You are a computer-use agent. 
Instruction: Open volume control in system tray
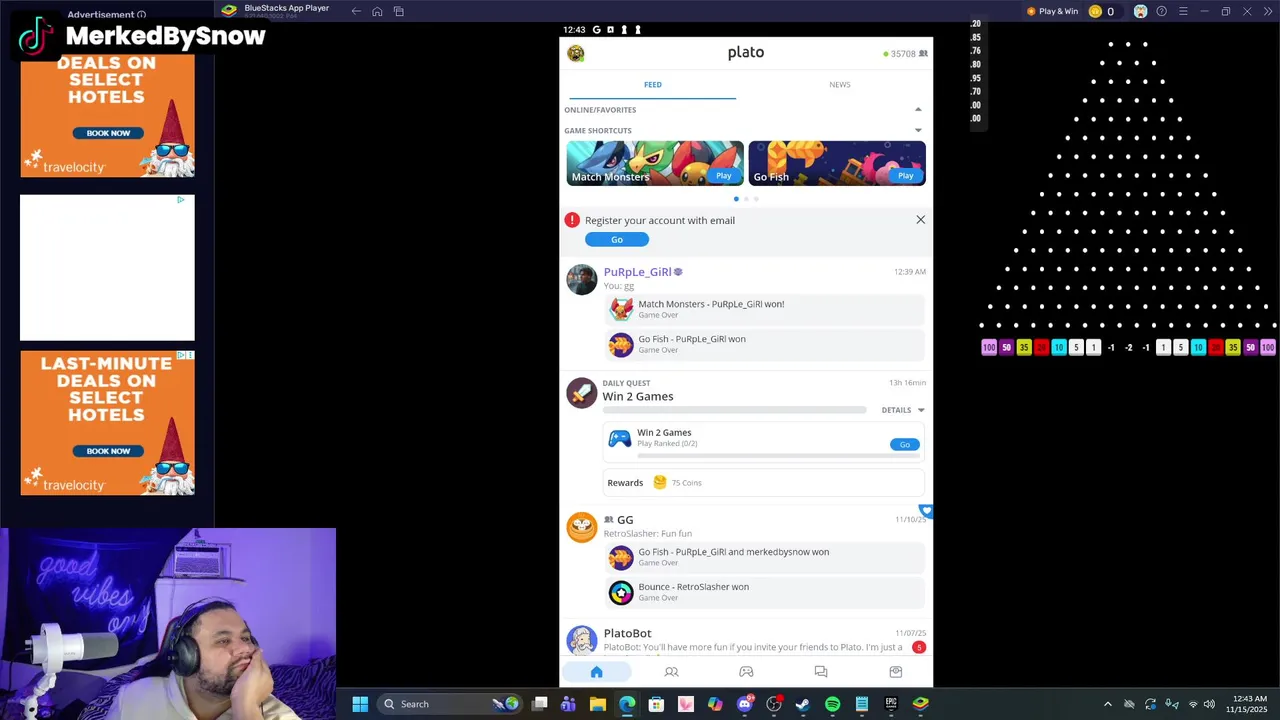point(1209,704)
